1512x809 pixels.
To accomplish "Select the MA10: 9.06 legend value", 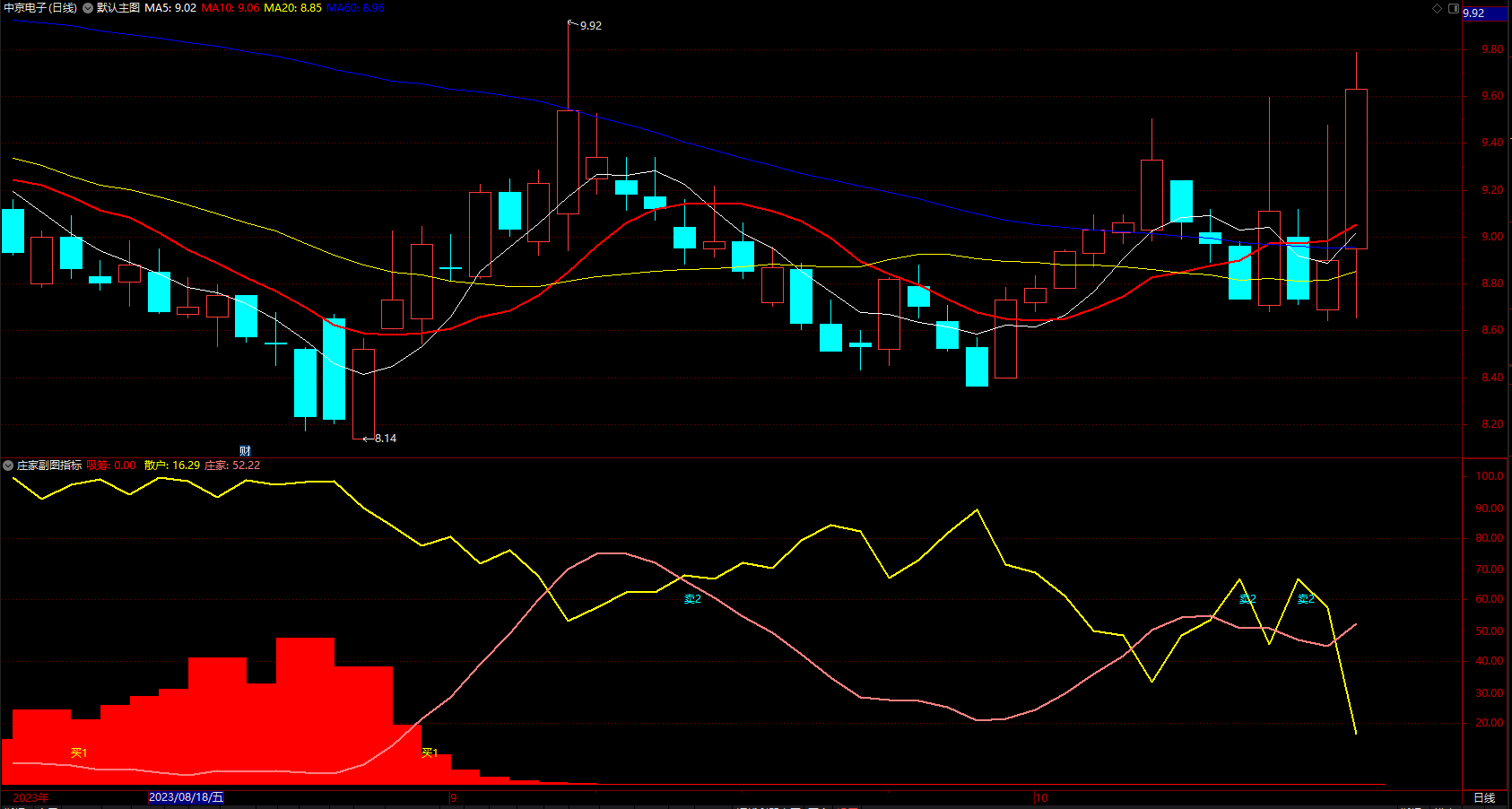I will [x=230, y=8].
